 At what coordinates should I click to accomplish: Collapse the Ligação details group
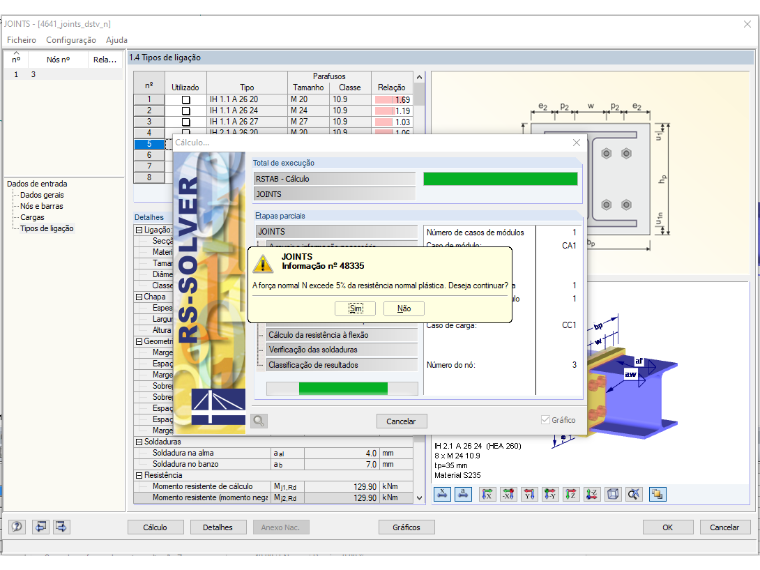coord(139,230)
